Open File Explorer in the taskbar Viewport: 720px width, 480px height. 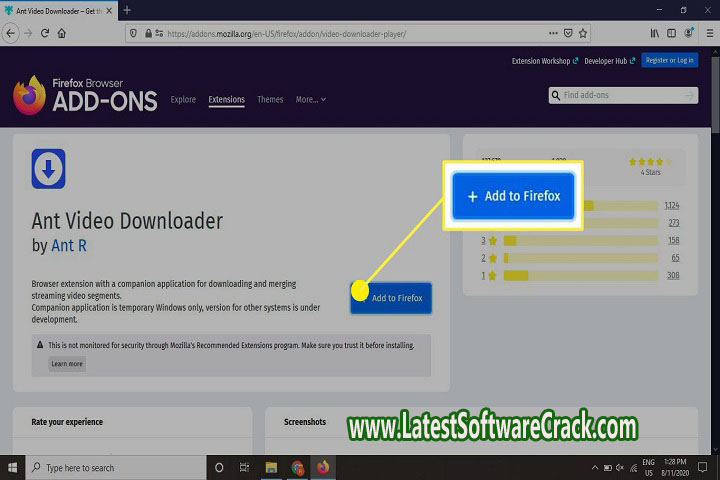click(271, 467)
